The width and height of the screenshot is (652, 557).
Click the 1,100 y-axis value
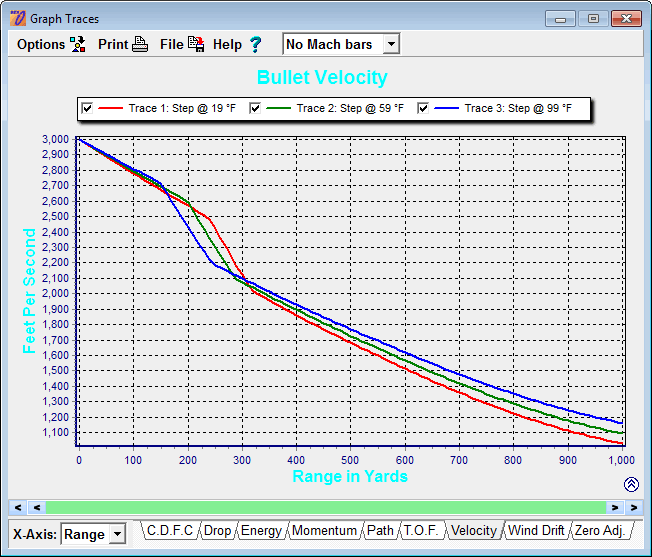coord(56,433)
